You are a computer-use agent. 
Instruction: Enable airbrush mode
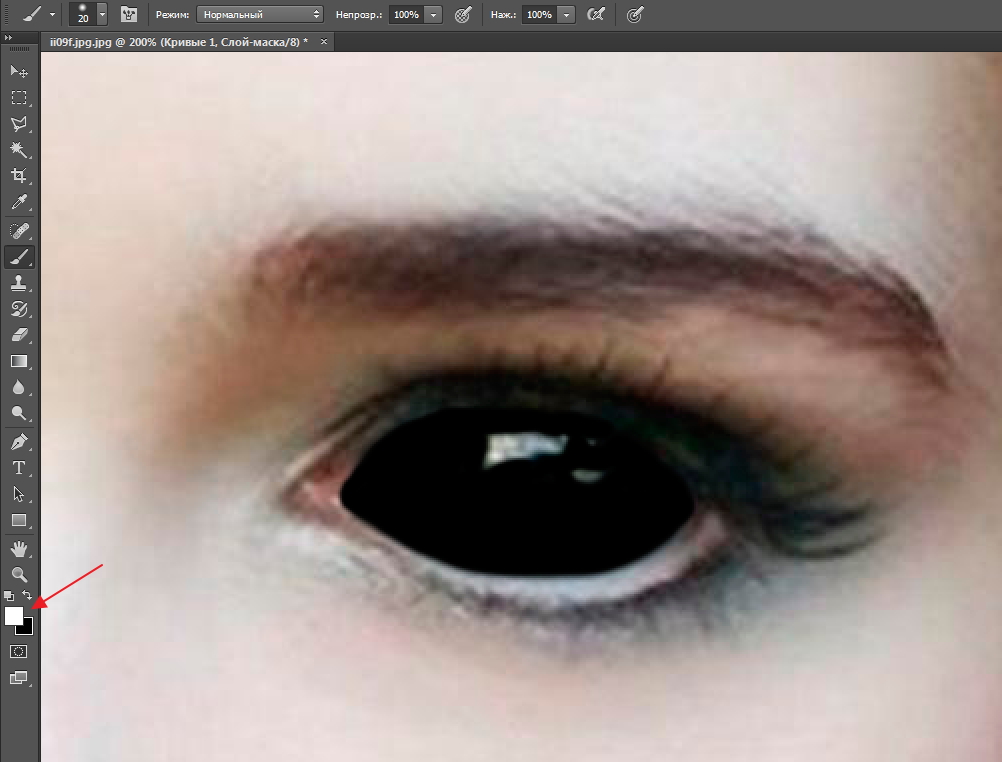tap(596, 14)
